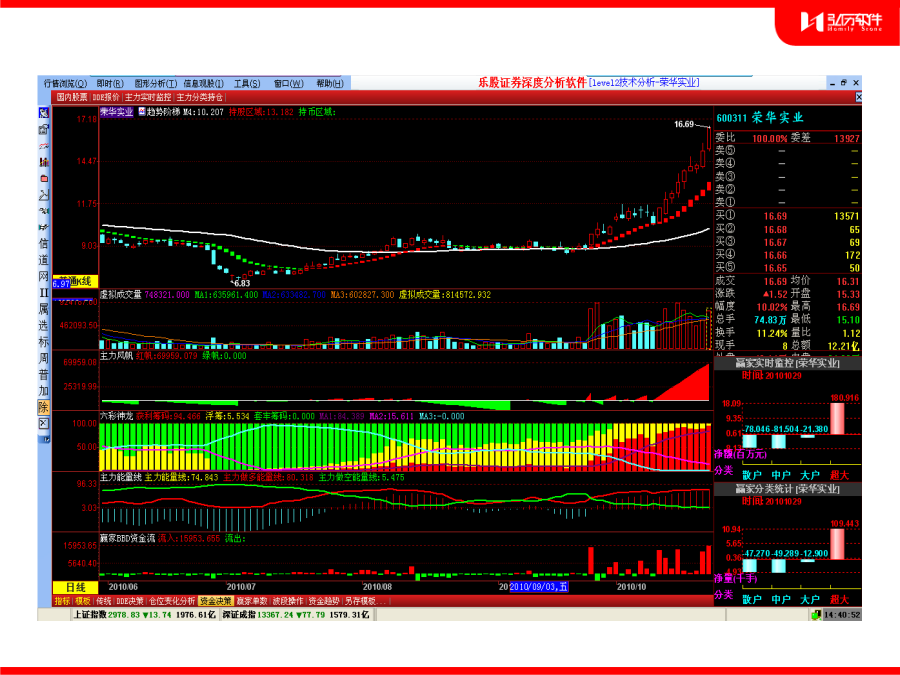900x675 pixels.
Task: Click the 日线 period button
Action: tap(75, 587)
